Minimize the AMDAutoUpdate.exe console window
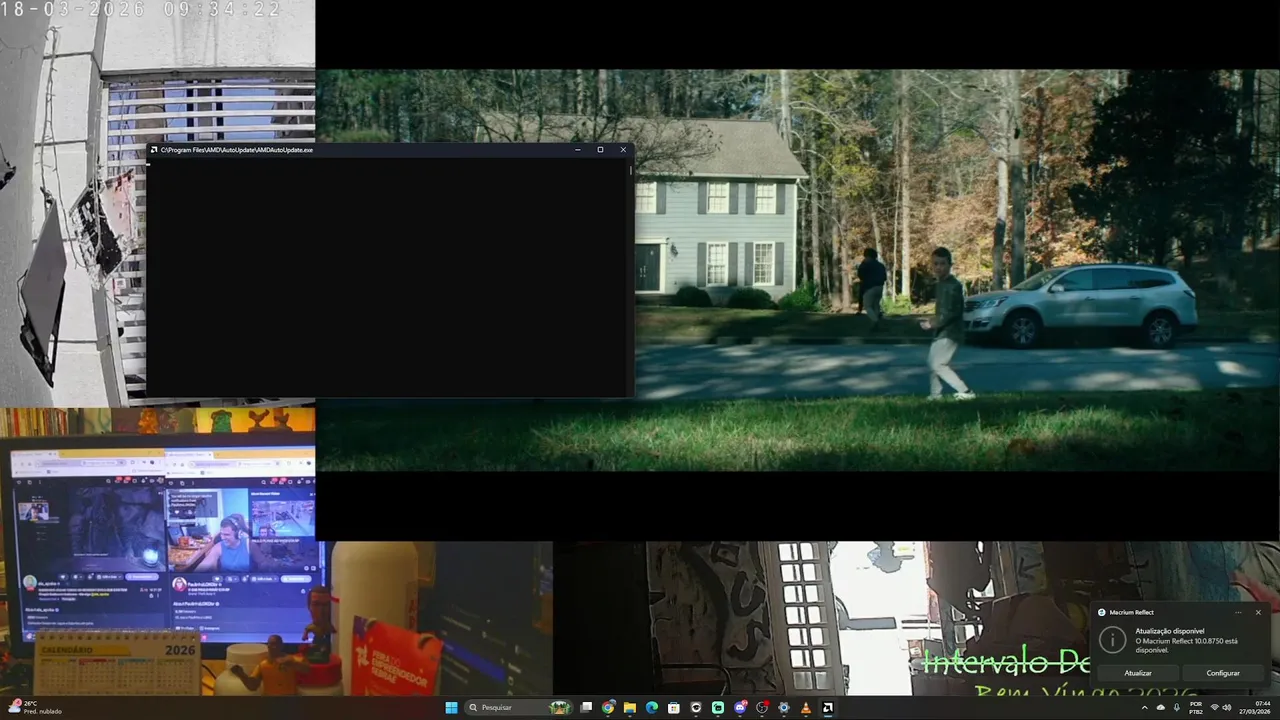Image resolution: width=1280 pixels, height=720 pixels. [578, 150]
